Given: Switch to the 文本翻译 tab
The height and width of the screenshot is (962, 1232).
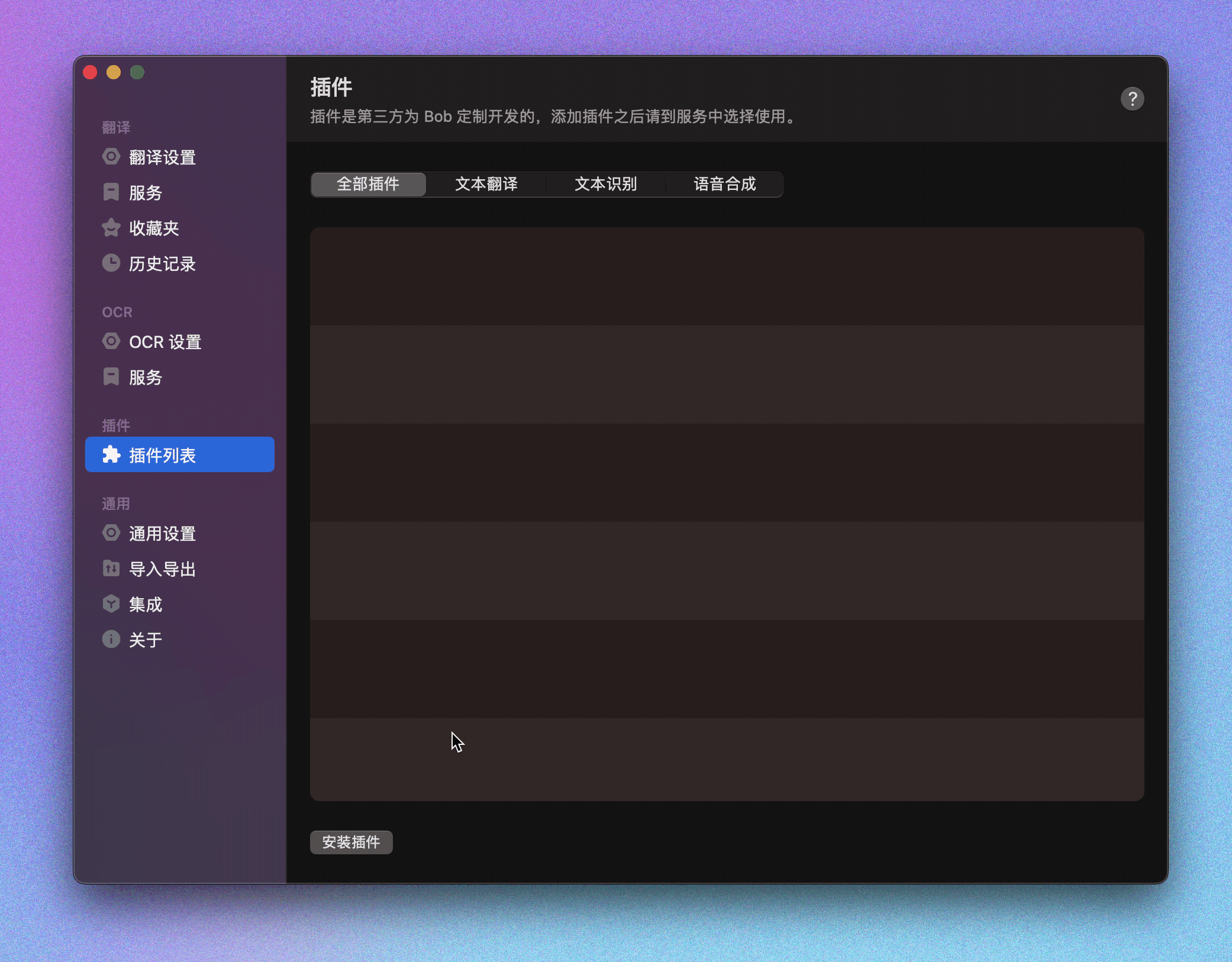Looking at the screenshot, I should [x=486, y=184].
